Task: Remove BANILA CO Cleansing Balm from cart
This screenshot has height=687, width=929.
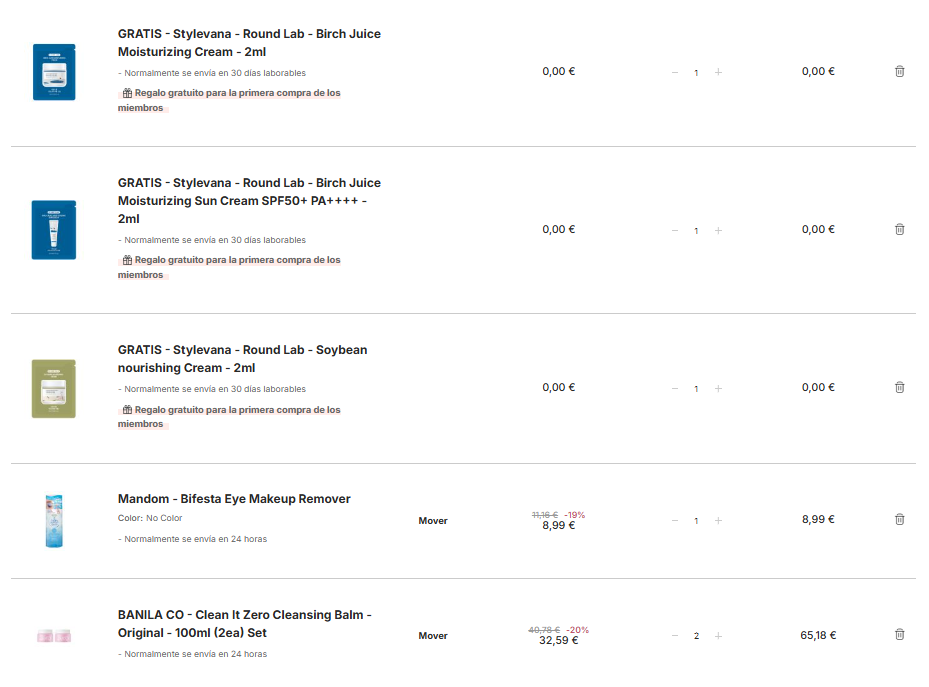Action: (x=899, y=635)
